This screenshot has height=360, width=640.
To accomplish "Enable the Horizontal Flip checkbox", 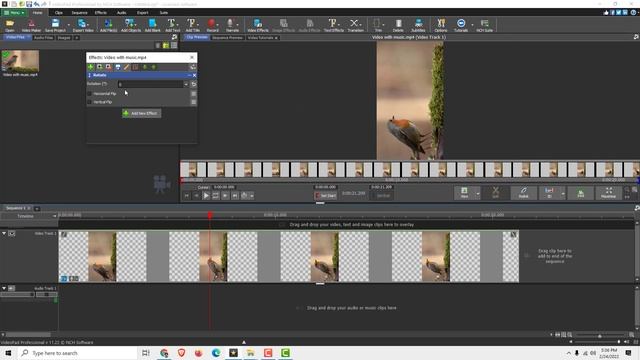I will click(90, 94).
